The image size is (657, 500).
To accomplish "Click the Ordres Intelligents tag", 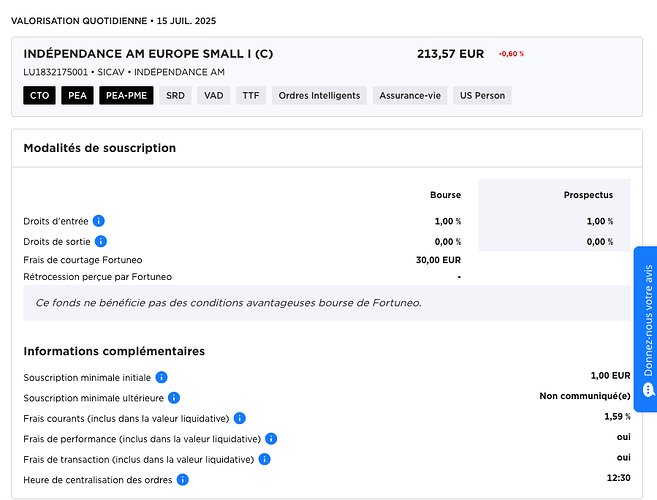I will 319,96.
